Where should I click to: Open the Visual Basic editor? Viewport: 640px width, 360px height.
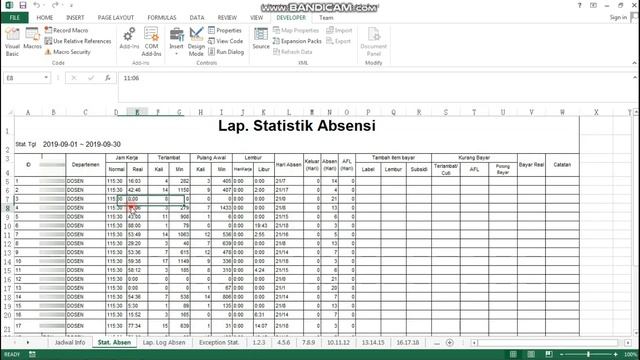[x=12, y=42]
